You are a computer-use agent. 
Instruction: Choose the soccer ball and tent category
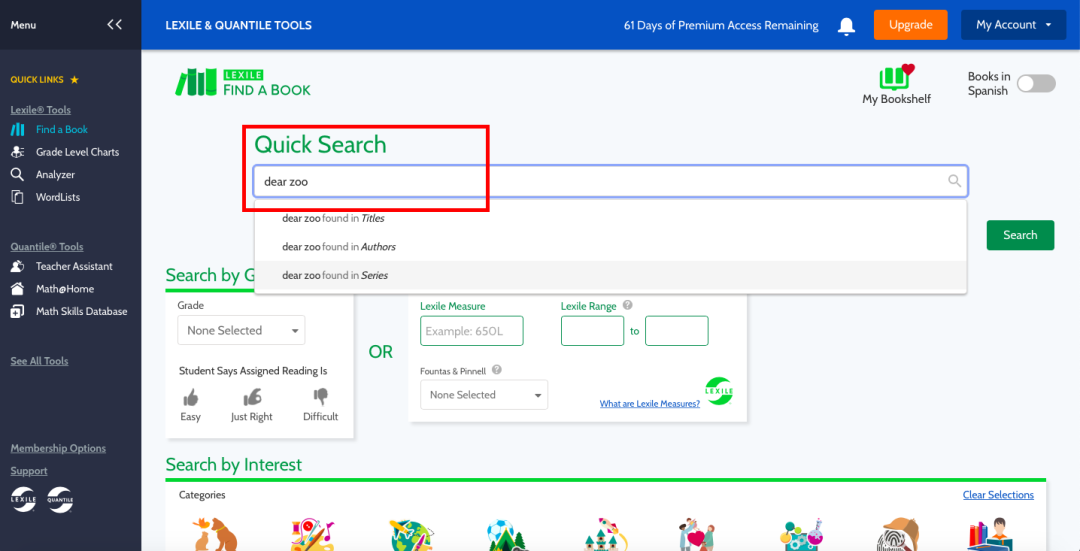pos(508,534)
